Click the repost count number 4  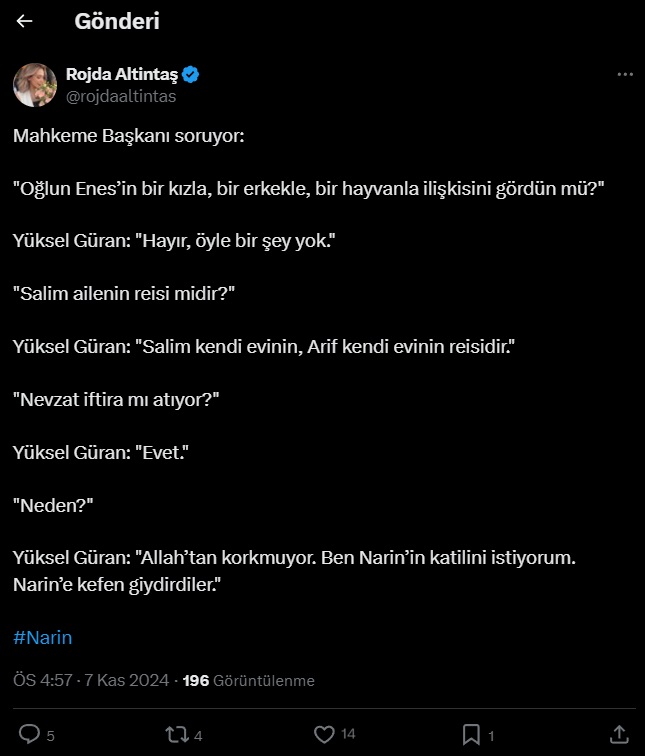point(198,736)
